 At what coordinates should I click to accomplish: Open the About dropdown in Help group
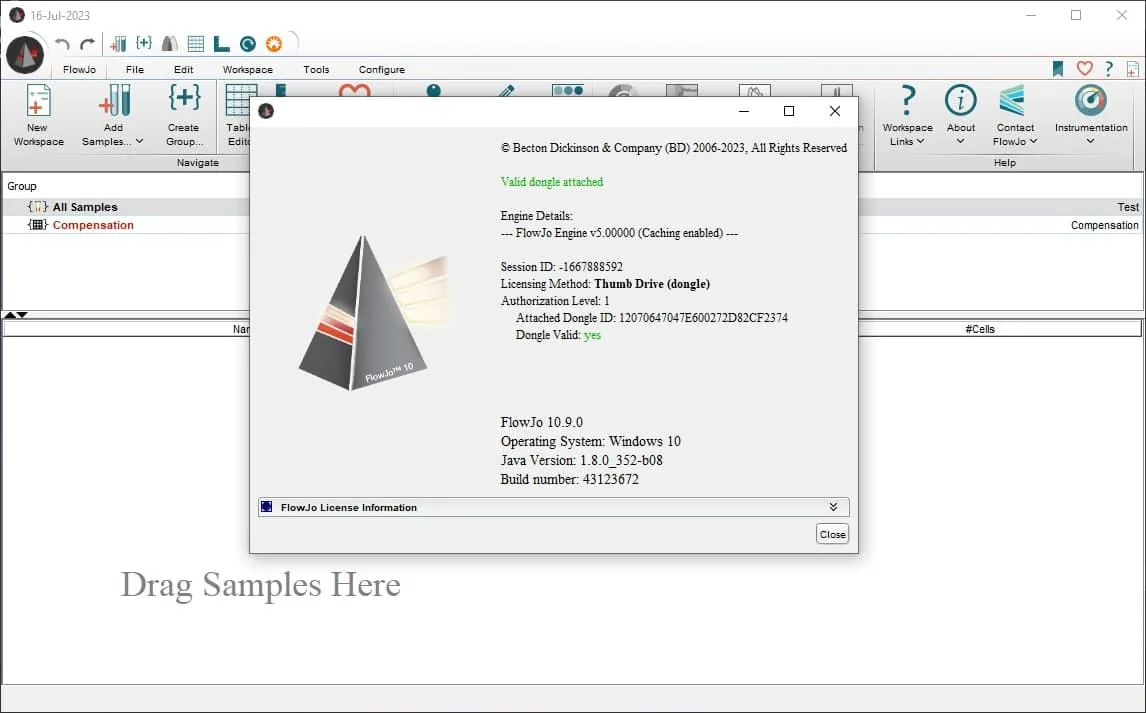[x=960, y=115]
